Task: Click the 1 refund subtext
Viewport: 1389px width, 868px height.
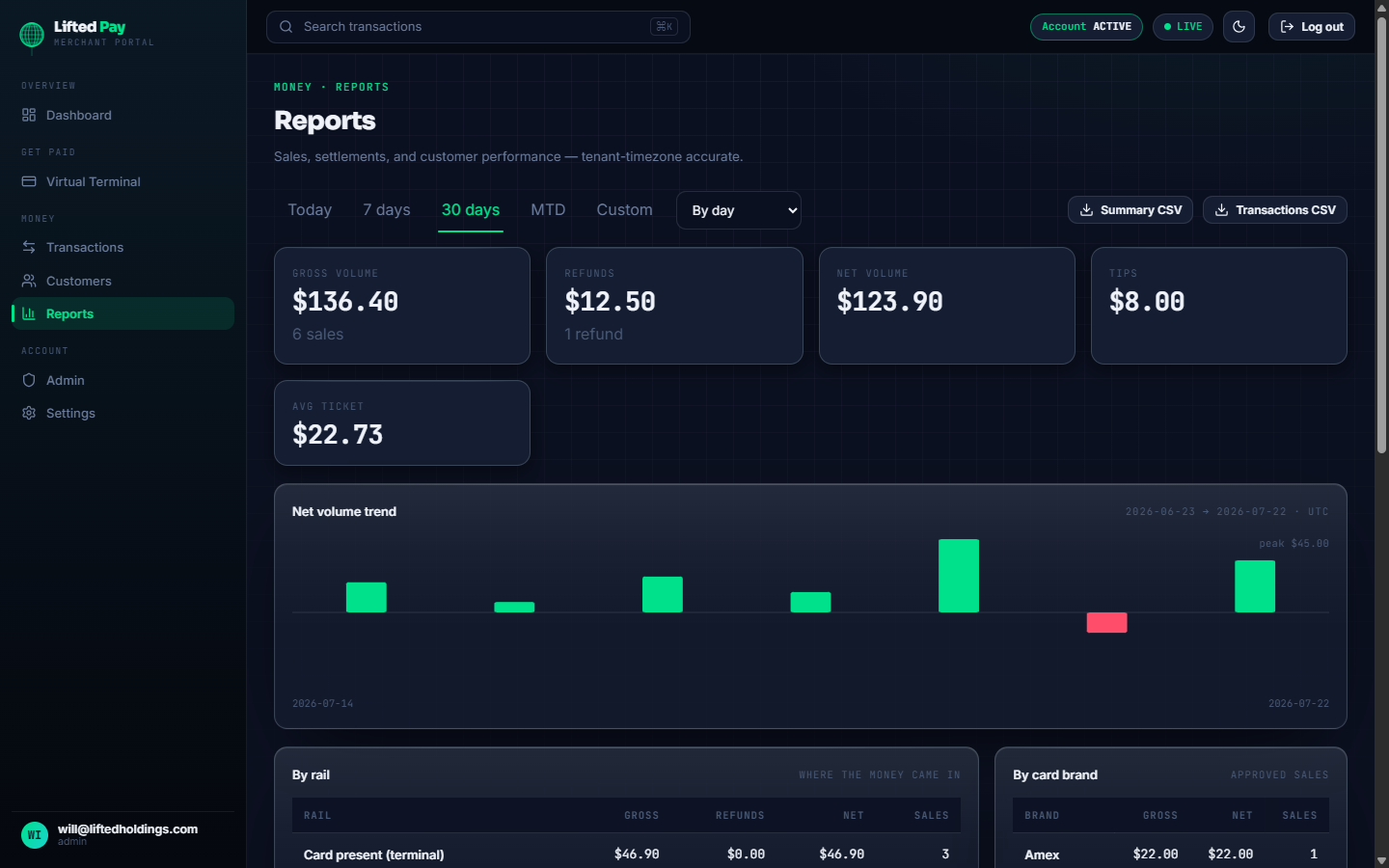Action: click(x=594, y=334)
